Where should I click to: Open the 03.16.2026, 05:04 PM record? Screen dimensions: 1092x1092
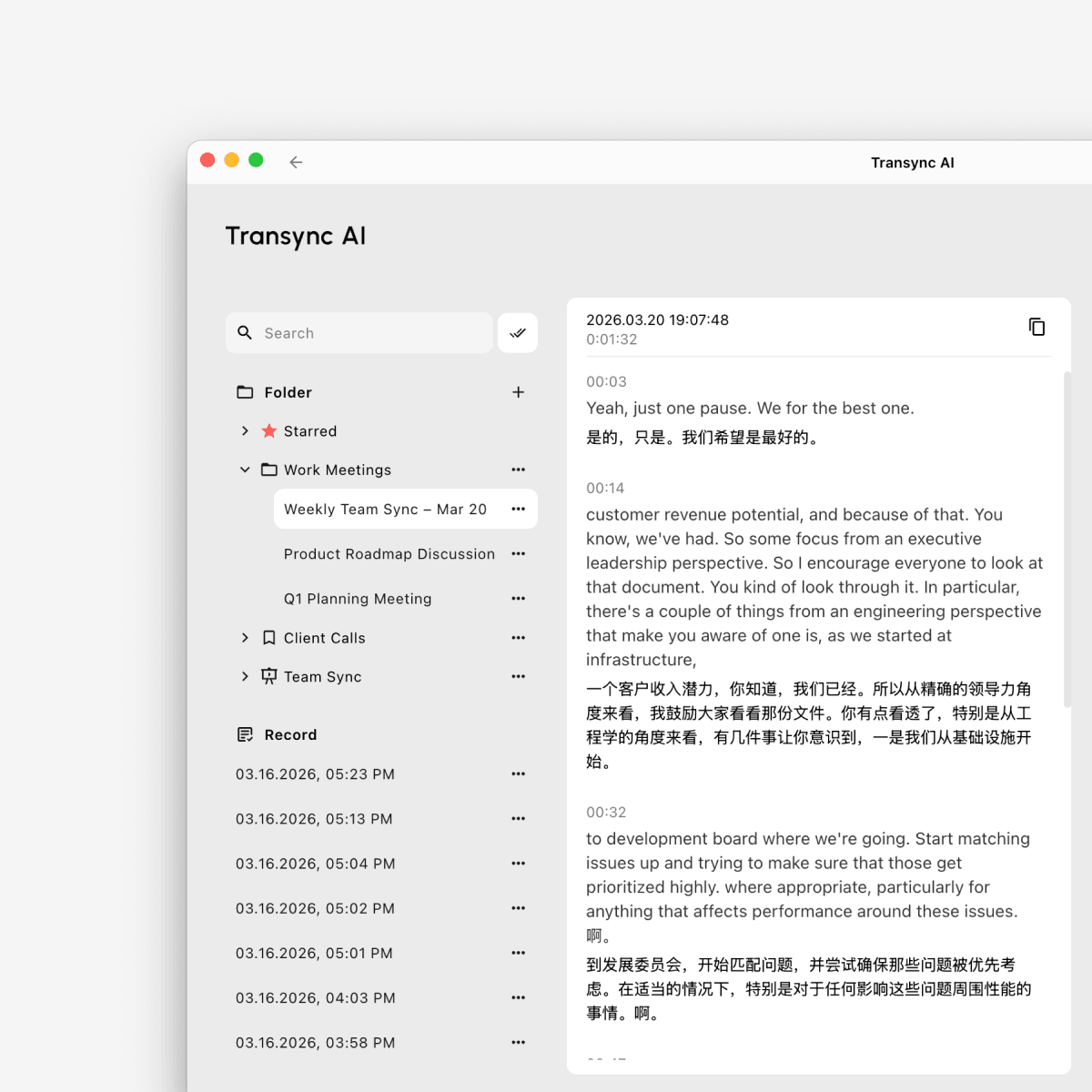315,864
